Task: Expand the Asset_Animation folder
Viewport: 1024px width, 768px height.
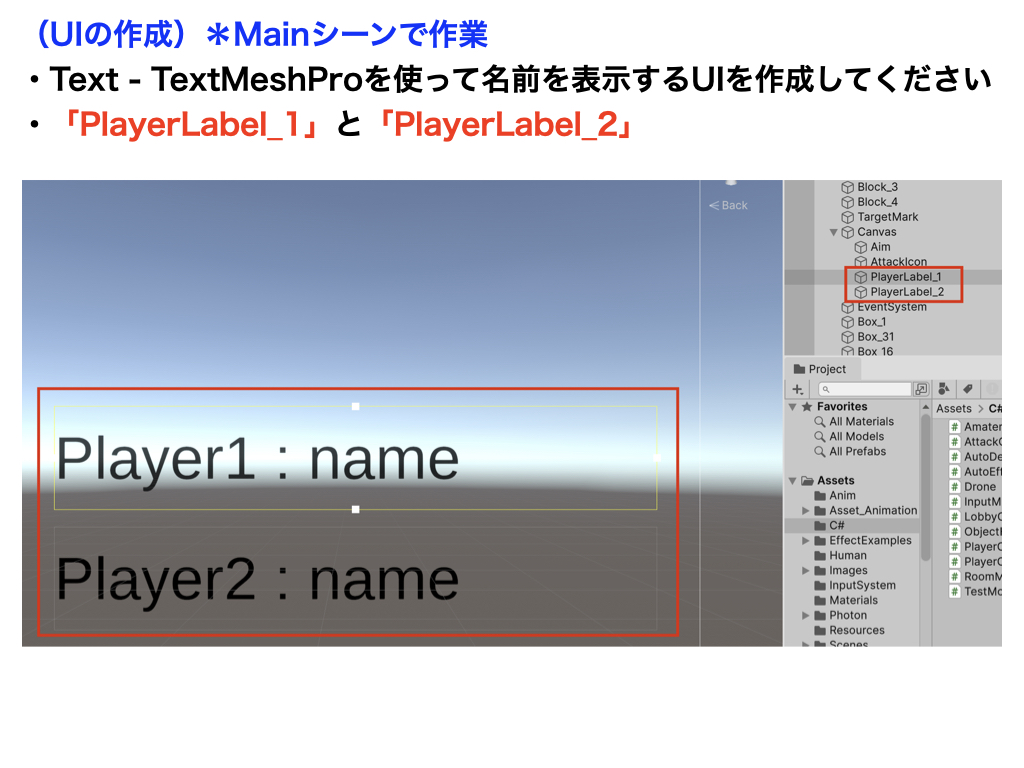Action: (x=806, y=511)
